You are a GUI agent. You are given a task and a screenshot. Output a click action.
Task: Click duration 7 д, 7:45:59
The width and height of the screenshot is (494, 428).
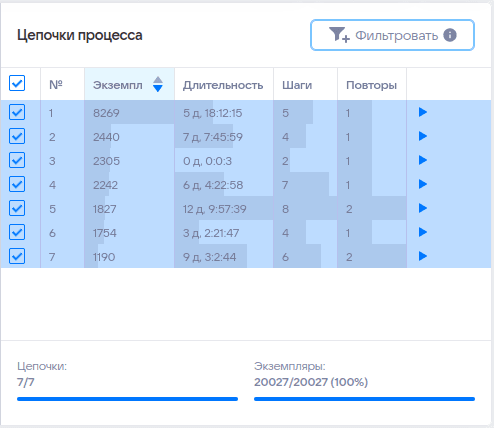(213, 137)
